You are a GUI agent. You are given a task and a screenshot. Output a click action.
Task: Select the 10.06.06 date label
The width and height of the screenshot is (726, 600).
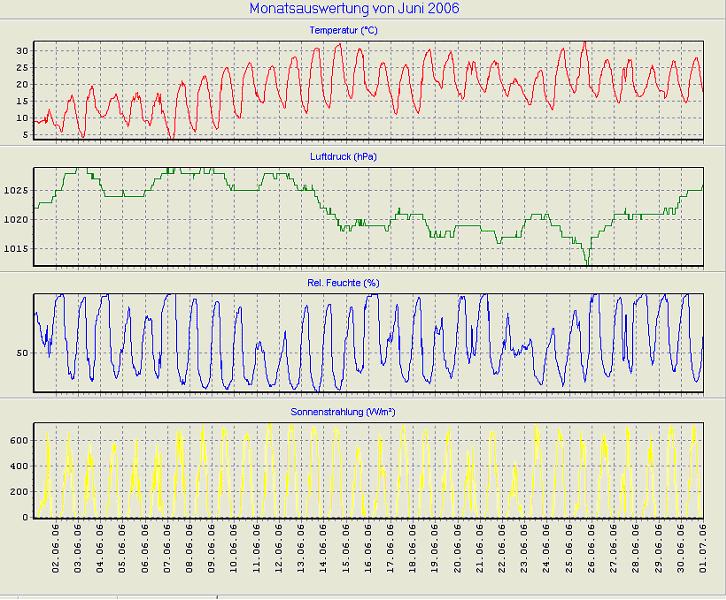pyautogui.click(x=234, y=547)
